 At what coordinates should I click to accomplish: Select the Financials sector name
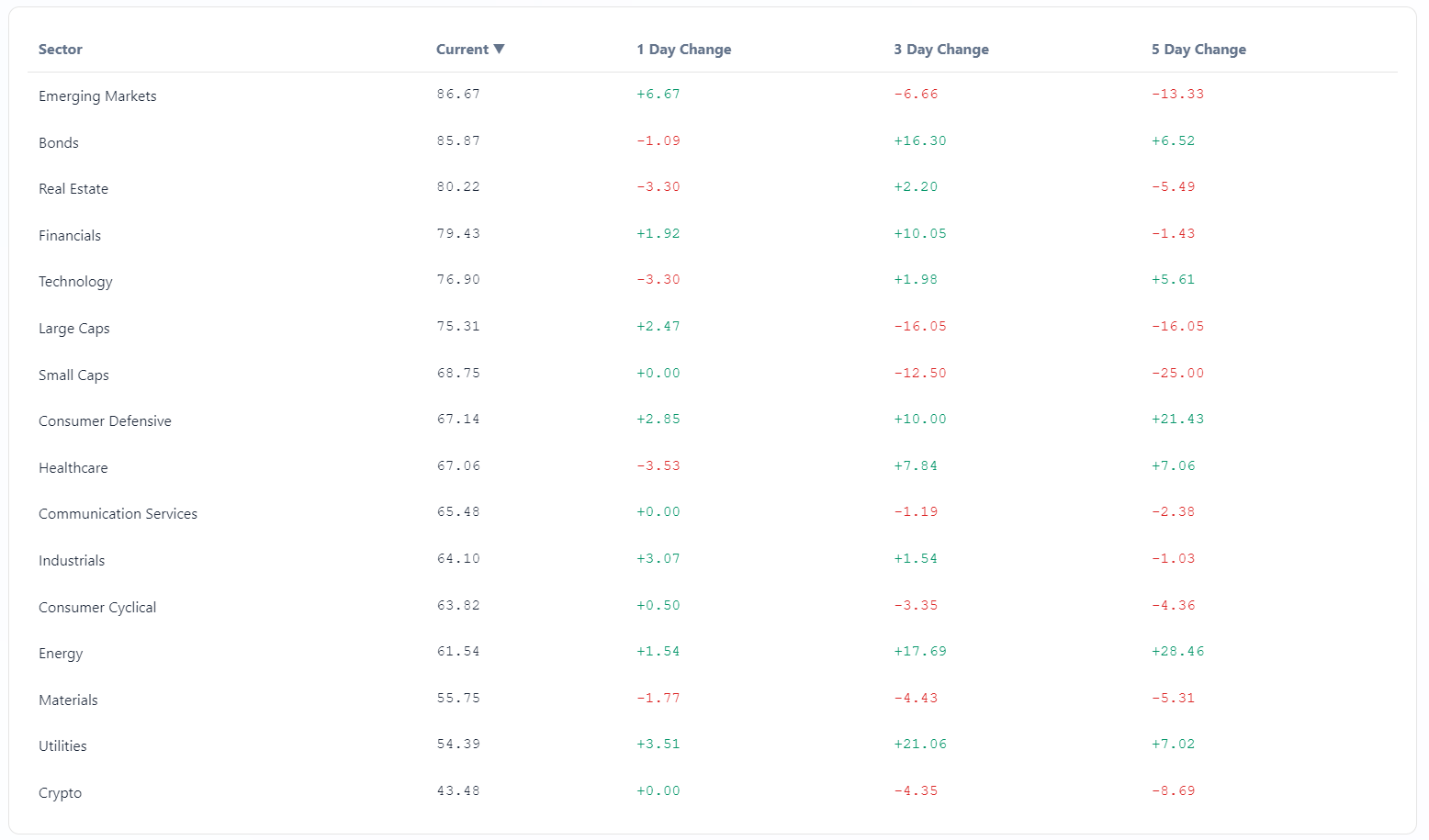coord(70,236)
